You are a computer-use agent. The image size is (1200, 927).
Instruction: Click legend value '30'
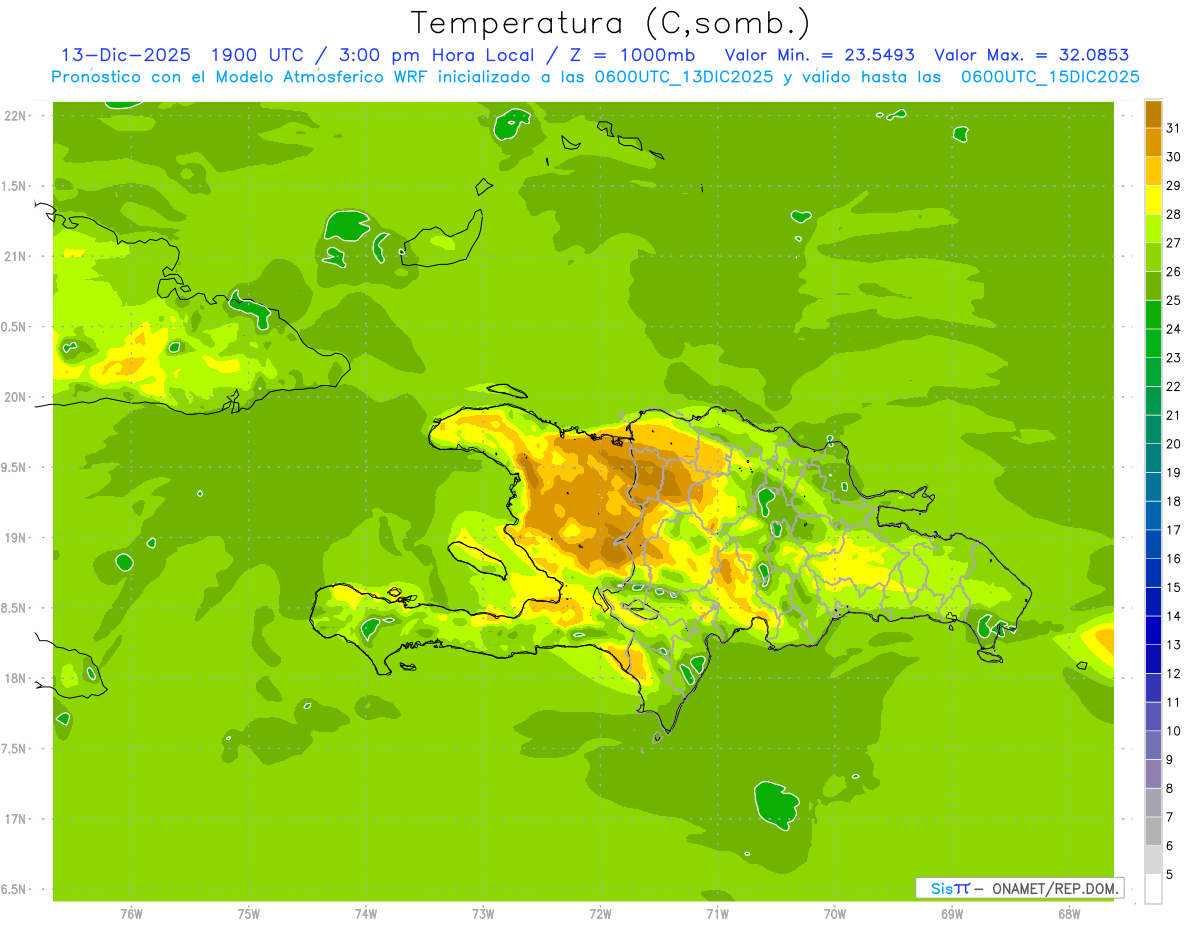tap(1174, 157)
